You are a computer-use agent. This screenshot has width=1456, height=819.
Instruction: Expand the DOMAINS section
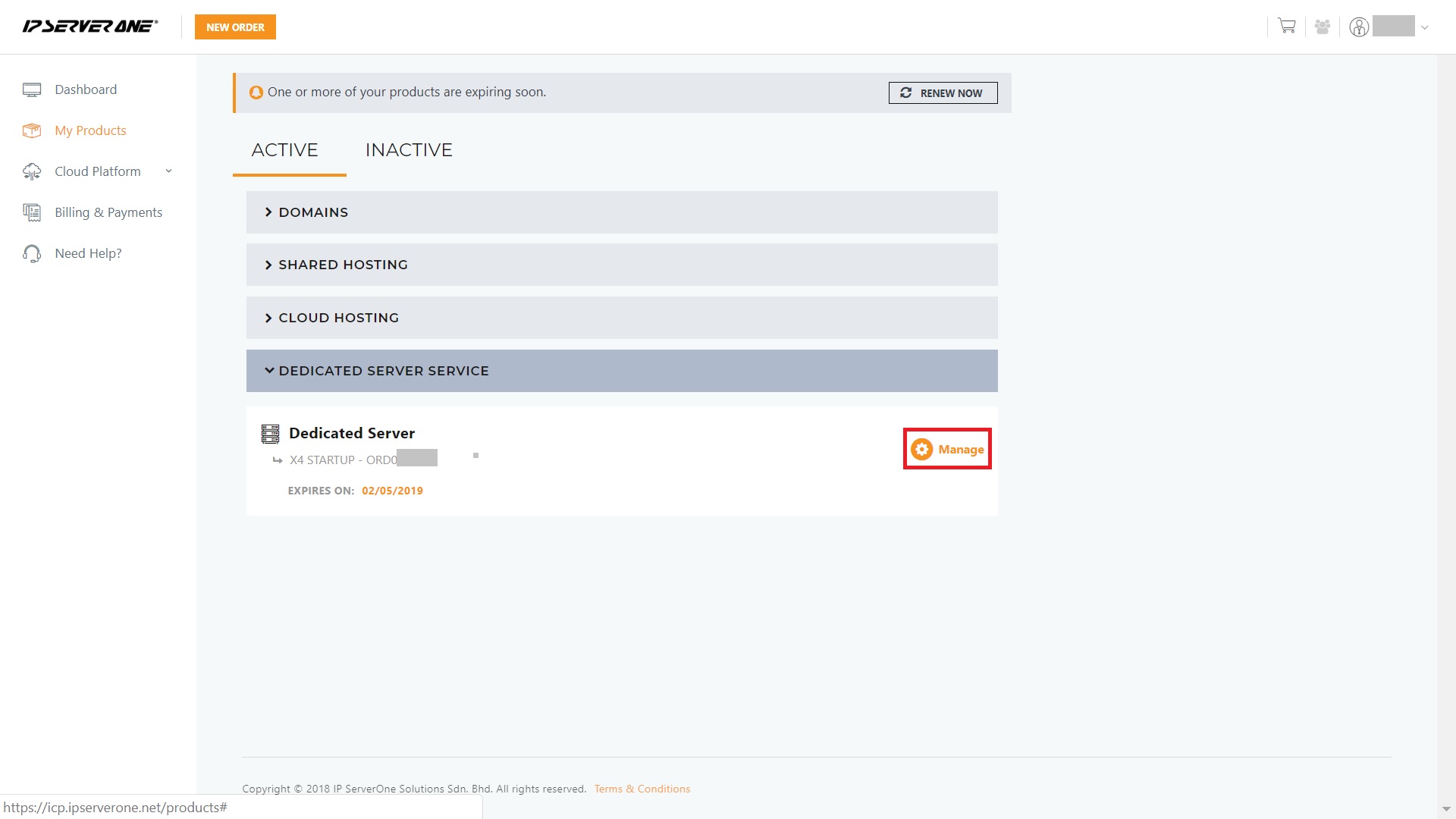(622, 212)
